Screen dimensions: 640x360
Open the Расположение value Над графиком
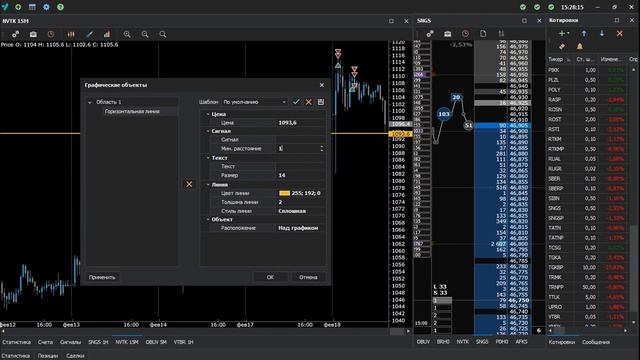[x=301, y=228]
